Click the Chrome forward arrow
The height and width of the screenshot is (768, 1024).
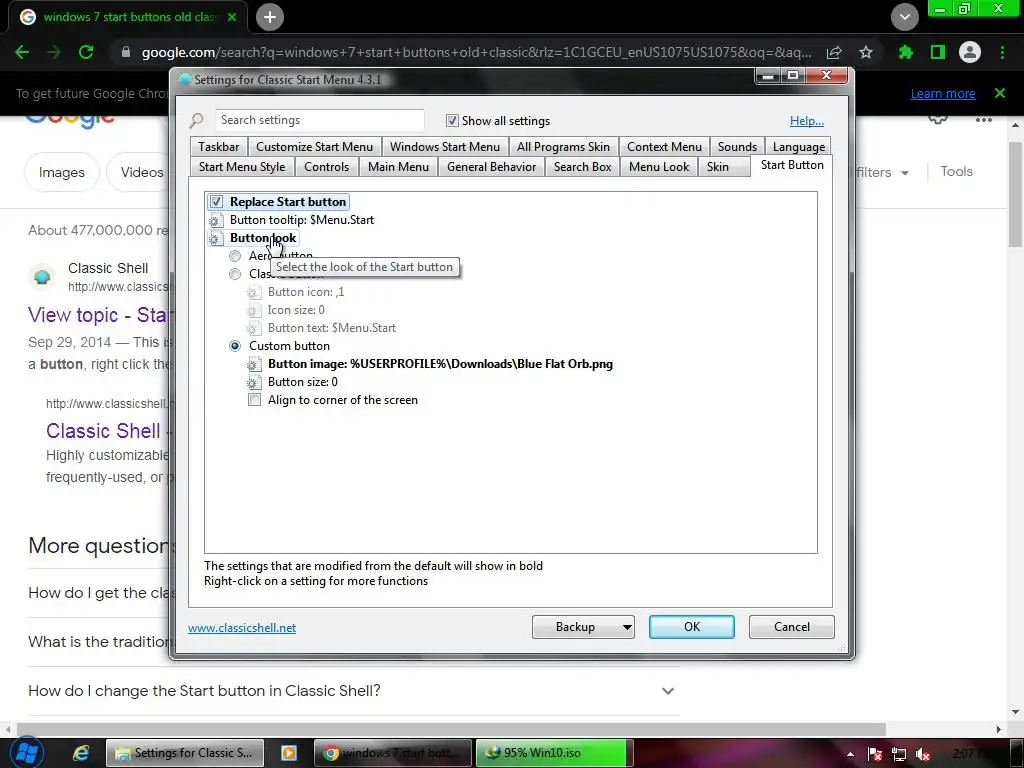tap(54, 52)
